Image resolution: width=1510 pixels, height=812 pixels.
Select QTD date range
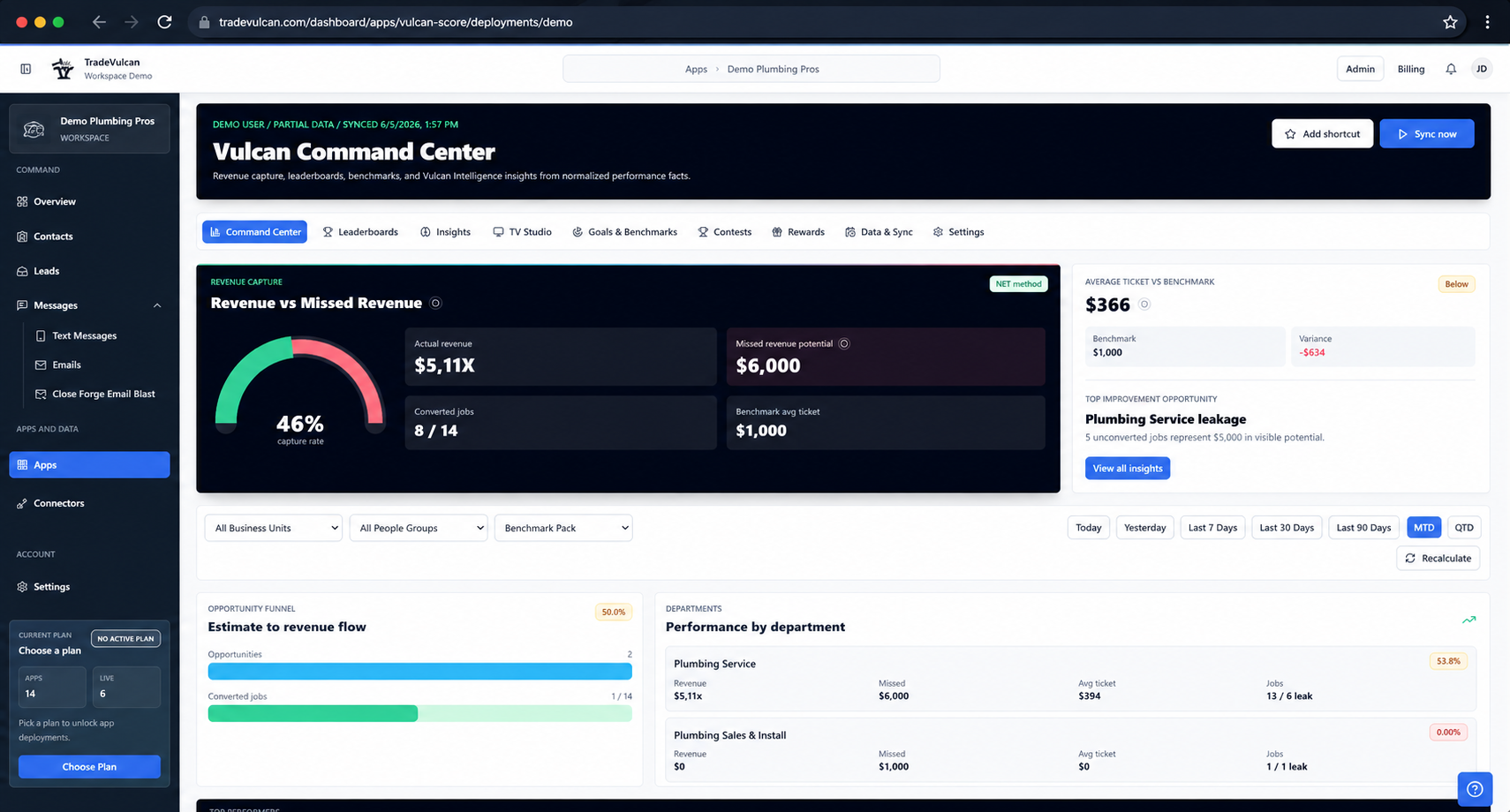point(1464,528)
